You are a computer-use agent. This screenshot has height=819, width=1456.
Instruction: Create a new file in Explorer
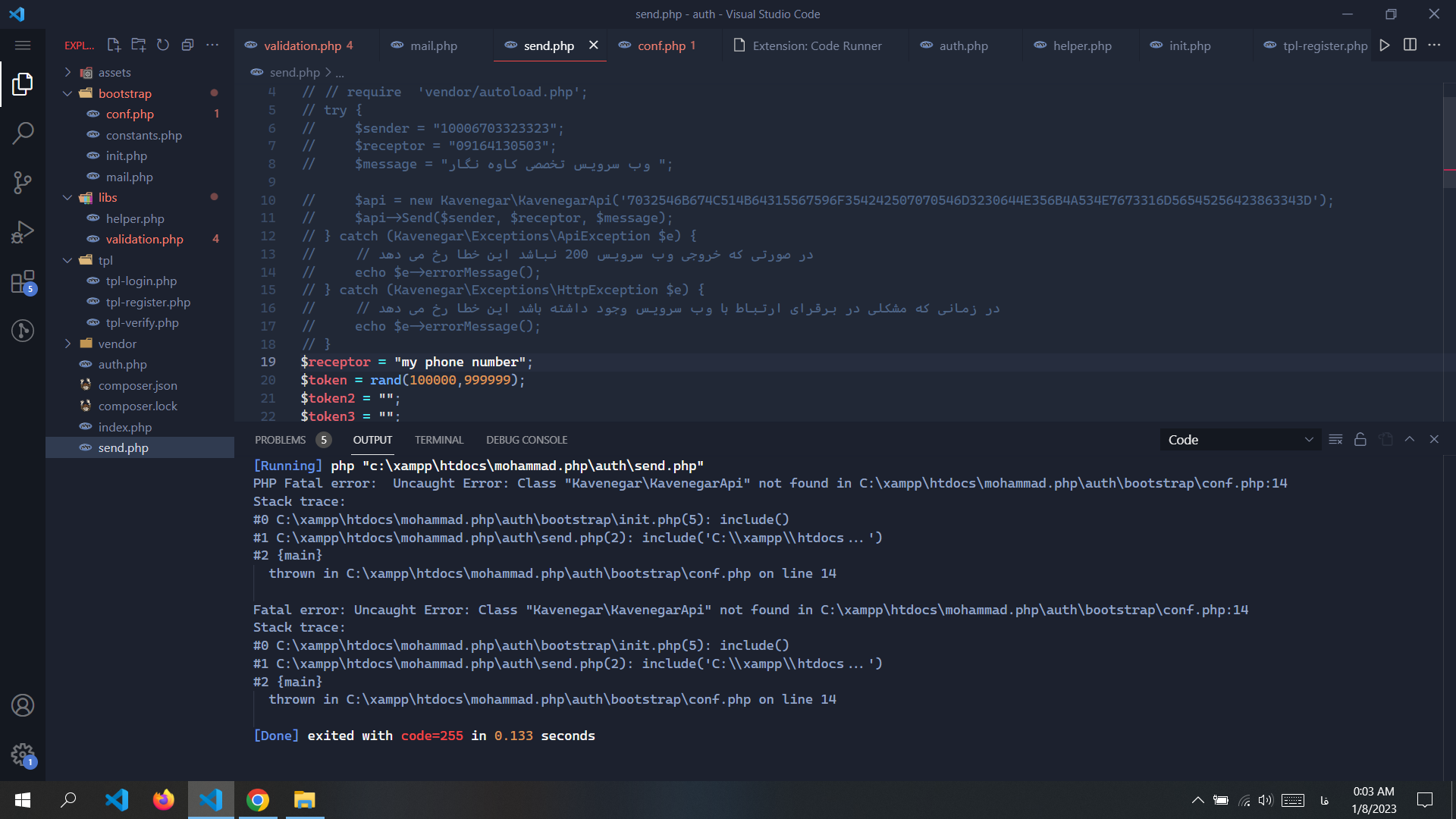point(114,45)
